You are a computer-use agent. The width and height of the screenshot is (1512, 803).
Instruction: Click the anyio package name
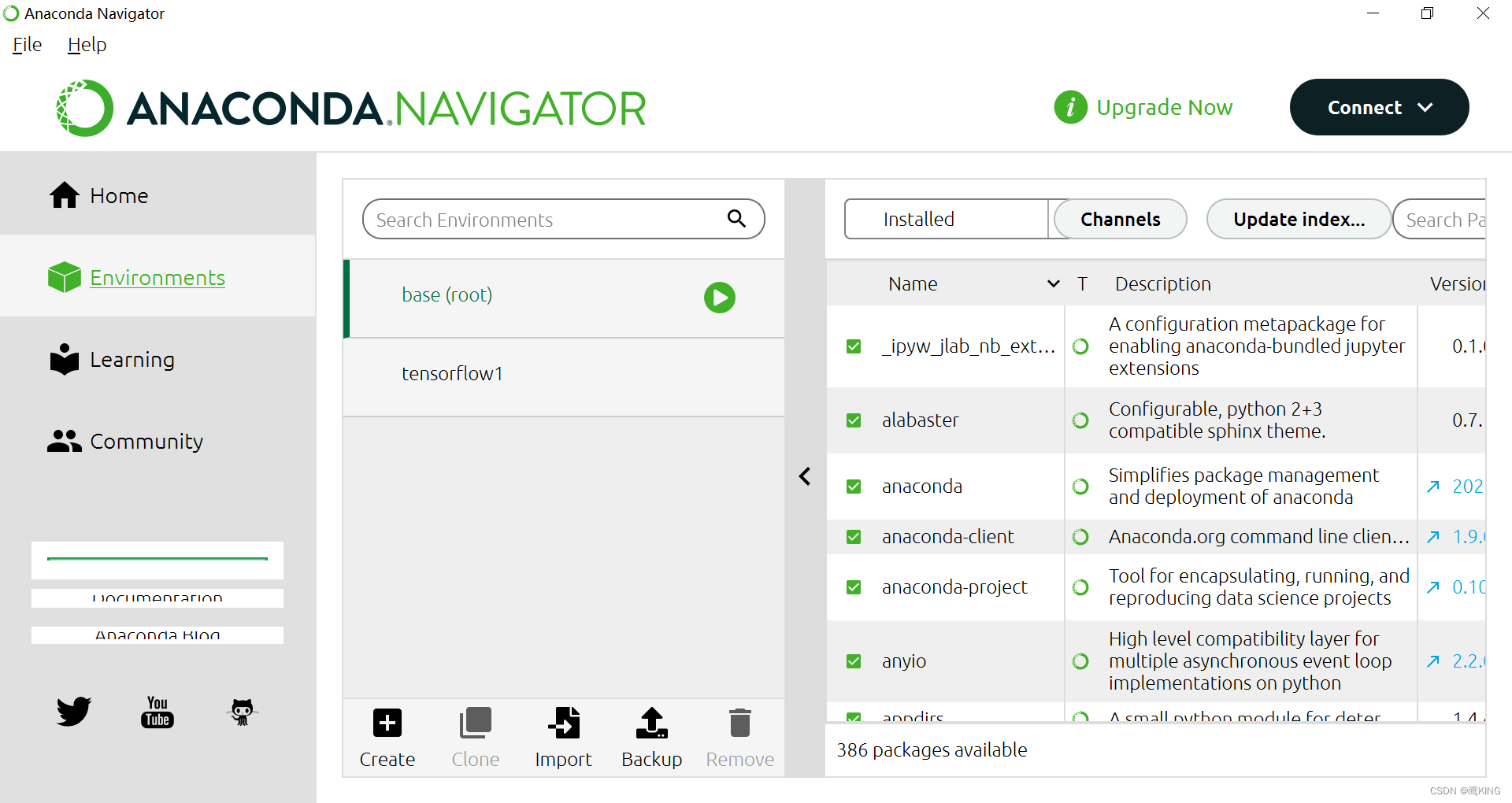point(903,661)
